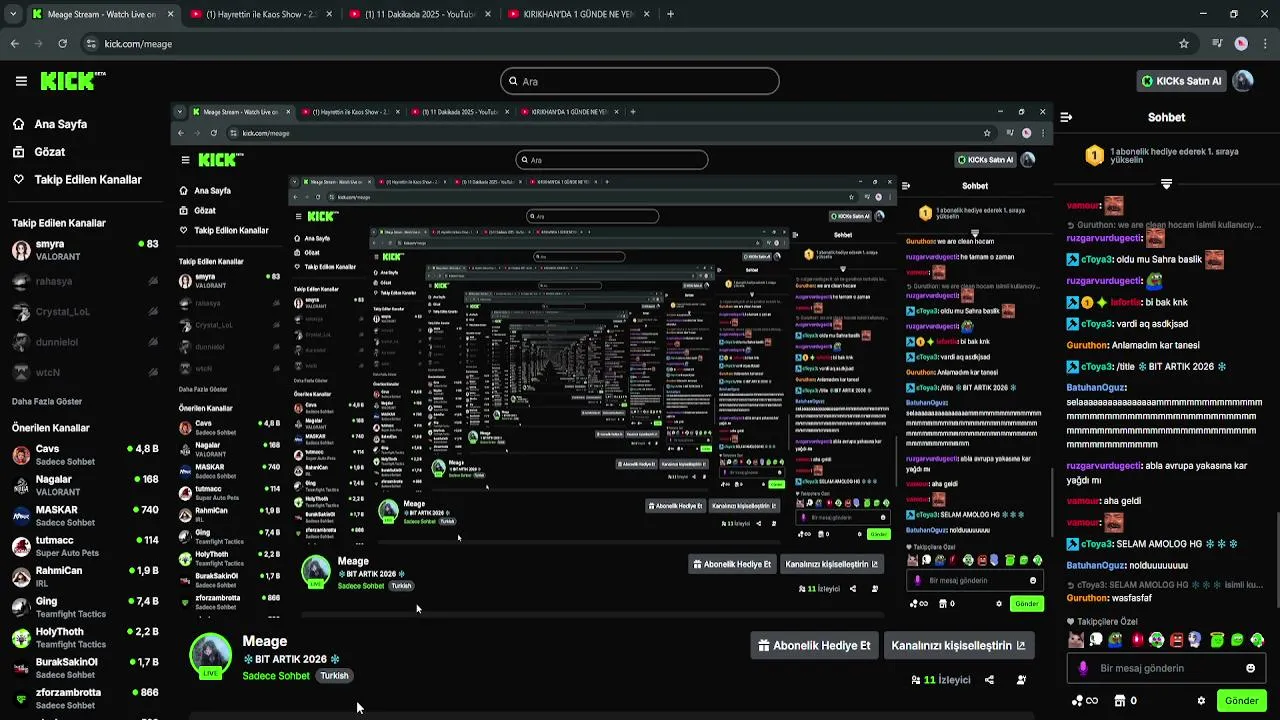Open Chrome's three-dot menu
The image size is (1280, 720).
[1264, 44]
